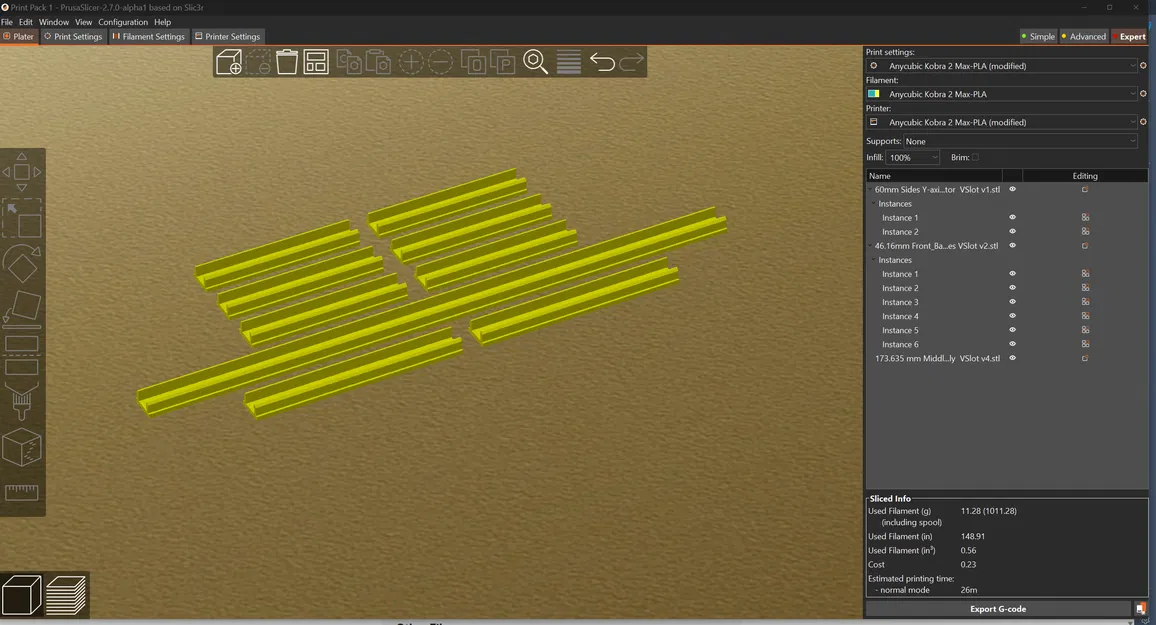The width and height of the screenshot is (1156, 625).
Task: Hide Instance 6 of the 46.16mm object
Action: click(1012, 344)
